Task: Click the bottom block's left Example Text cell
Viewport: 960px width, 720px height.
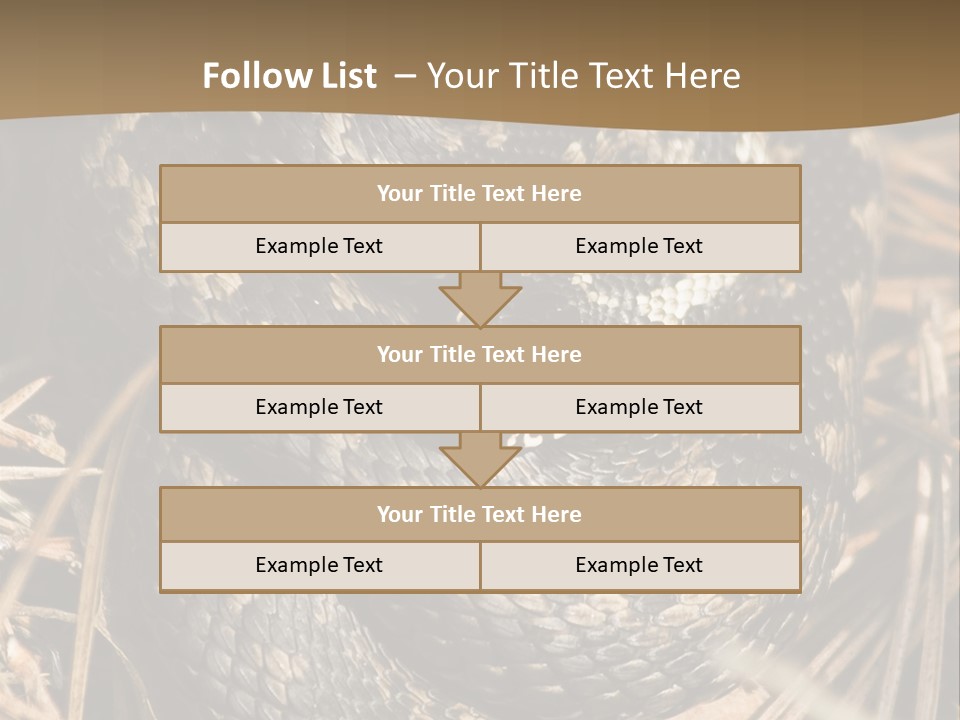Action: 319,565
